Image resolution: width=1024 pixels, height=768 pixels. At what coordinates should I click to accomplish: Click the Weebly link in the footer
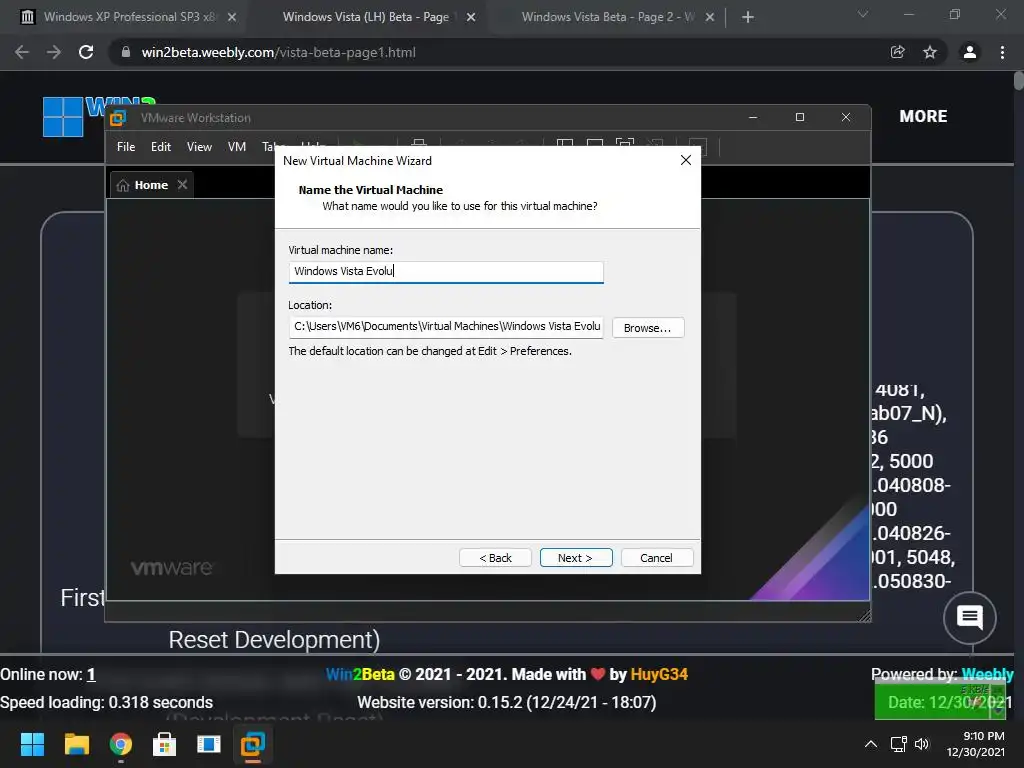click(987, 674)
